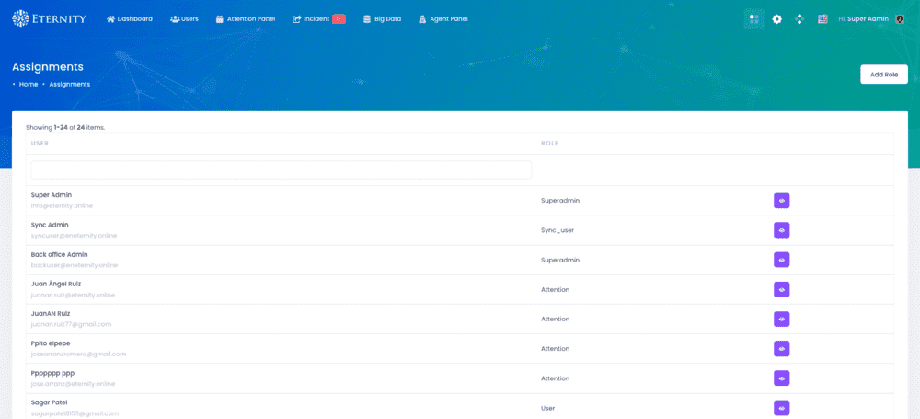The image size is (920, 419).
Task: Click the Home breadcrumb link
Action: 28,84
